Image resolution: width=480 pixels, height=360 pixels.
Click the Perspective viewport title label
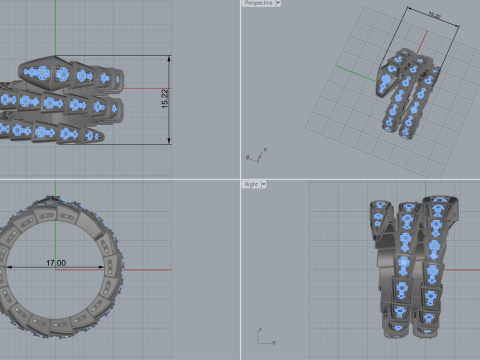point(258,3)
